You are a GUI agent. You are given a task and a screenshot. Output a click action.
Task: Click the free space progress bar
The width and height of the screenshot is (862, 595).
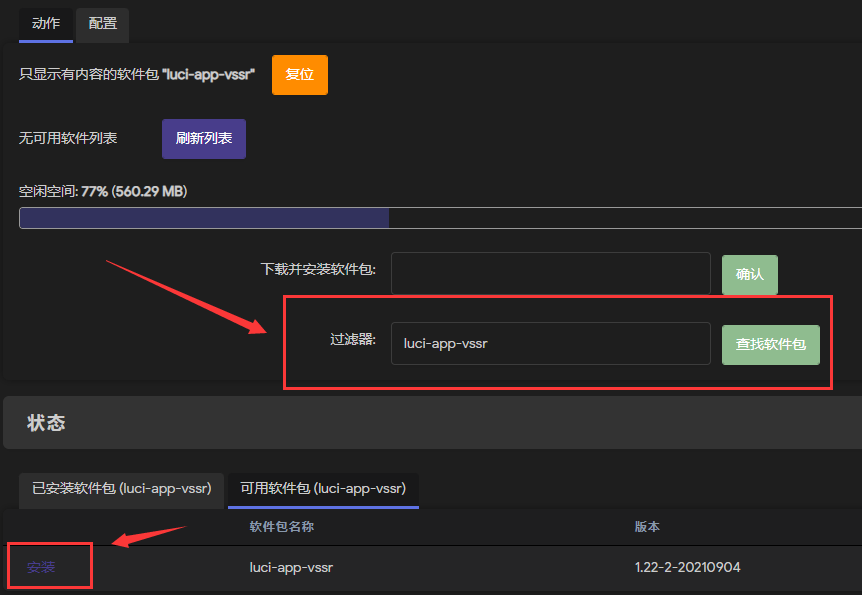click(x=440, y=218)
